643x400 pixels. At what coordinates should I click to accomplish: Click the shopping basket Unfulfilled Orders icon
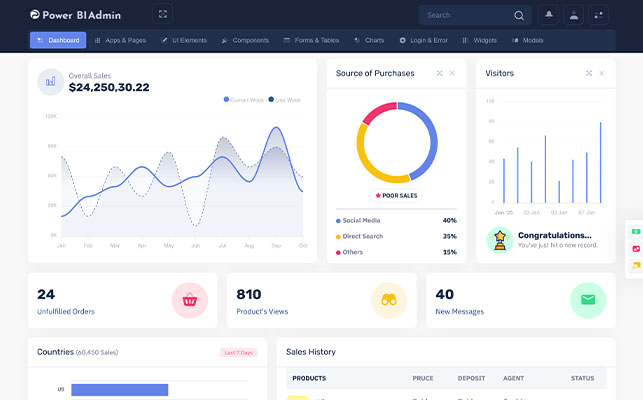(x=190, y=300)
